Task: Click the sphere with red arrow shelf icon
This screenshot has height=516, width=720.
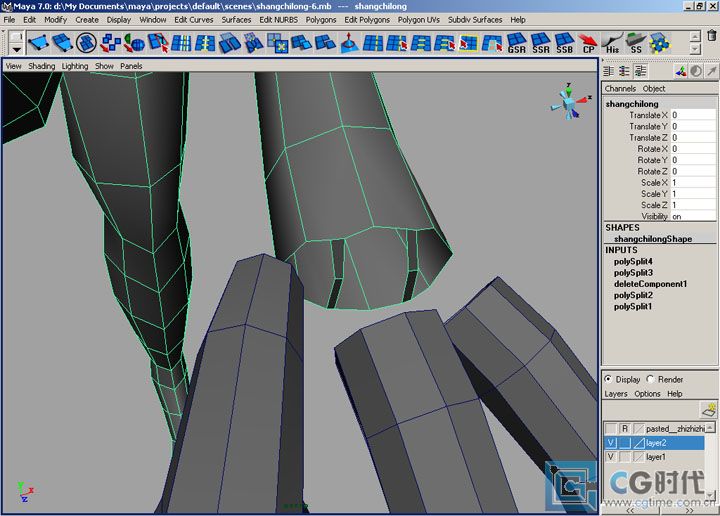Action: pyautogui.click(x=134, y=43)
